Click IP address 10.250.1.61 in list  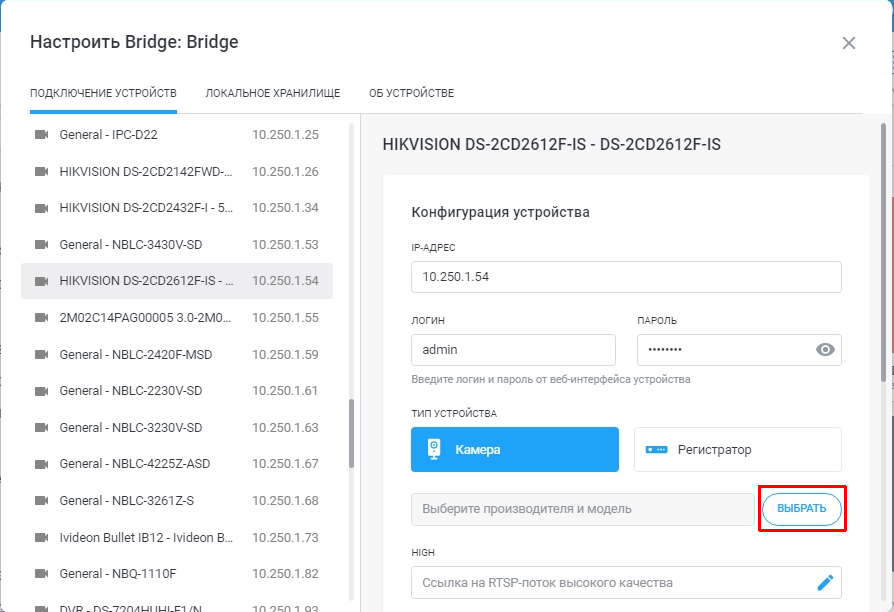[285, 391]
